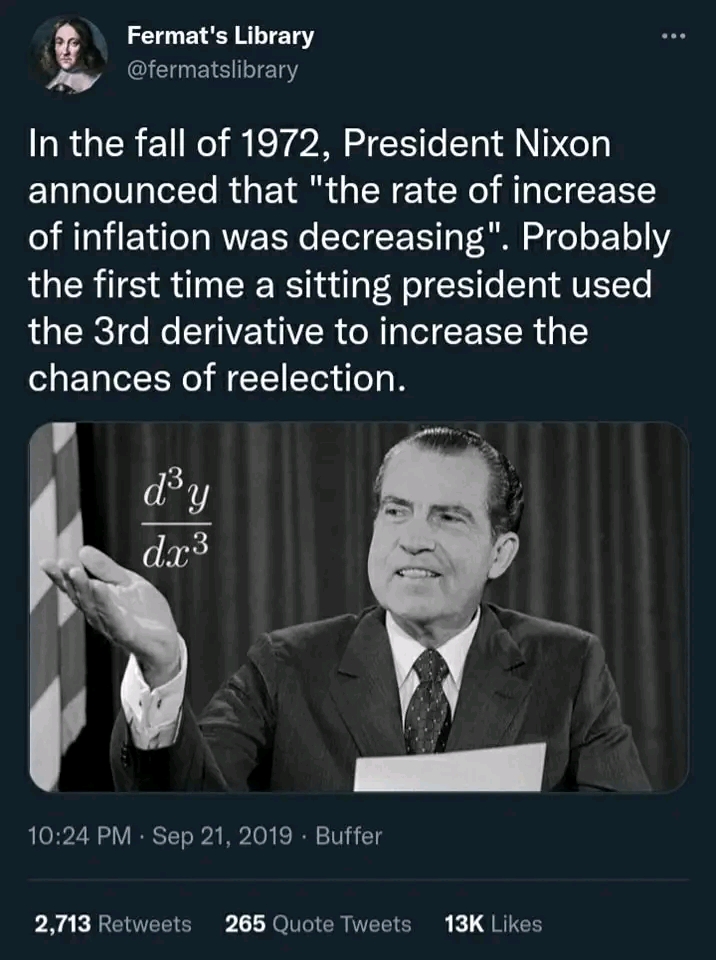Open the attached black-and-white photo

358,607
